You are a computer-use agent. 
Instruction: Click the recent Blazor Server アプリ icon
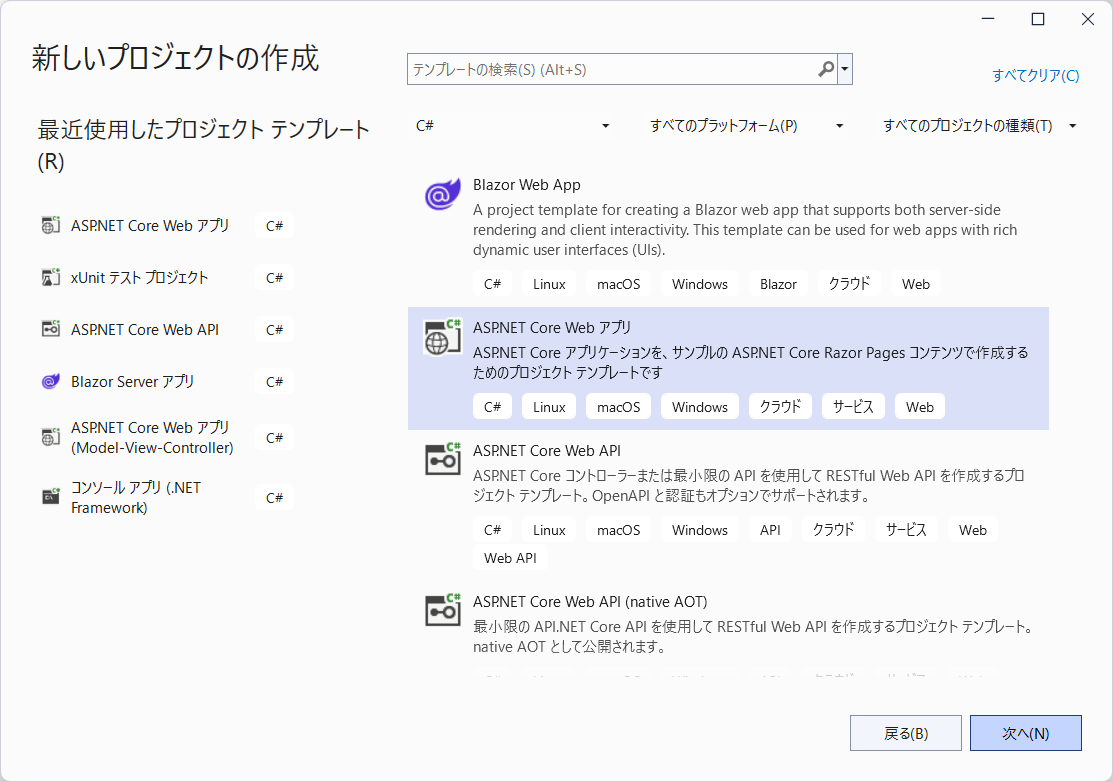coord(50,382)
